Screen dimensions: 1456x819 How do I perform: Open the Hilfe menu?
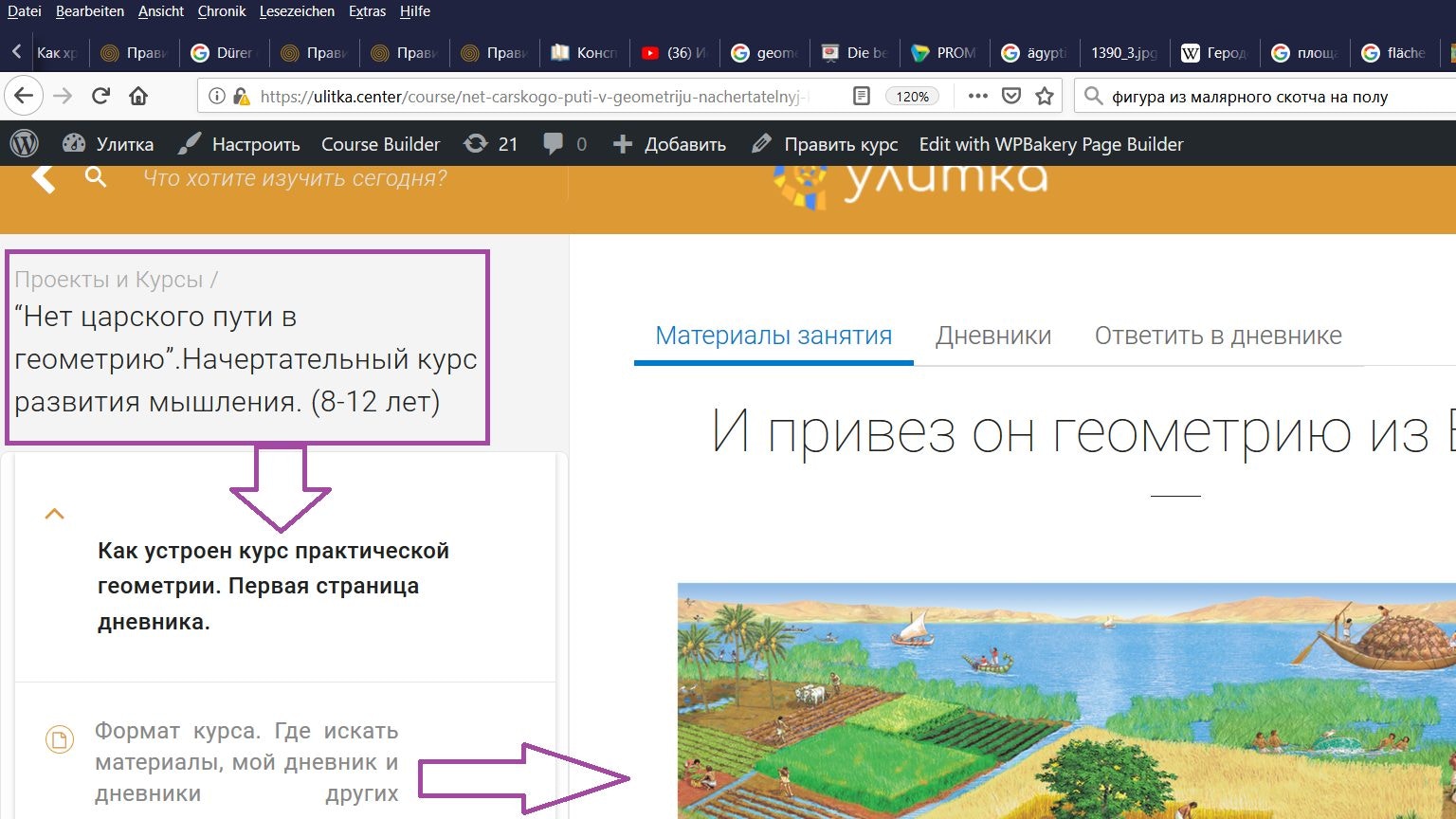415,11
